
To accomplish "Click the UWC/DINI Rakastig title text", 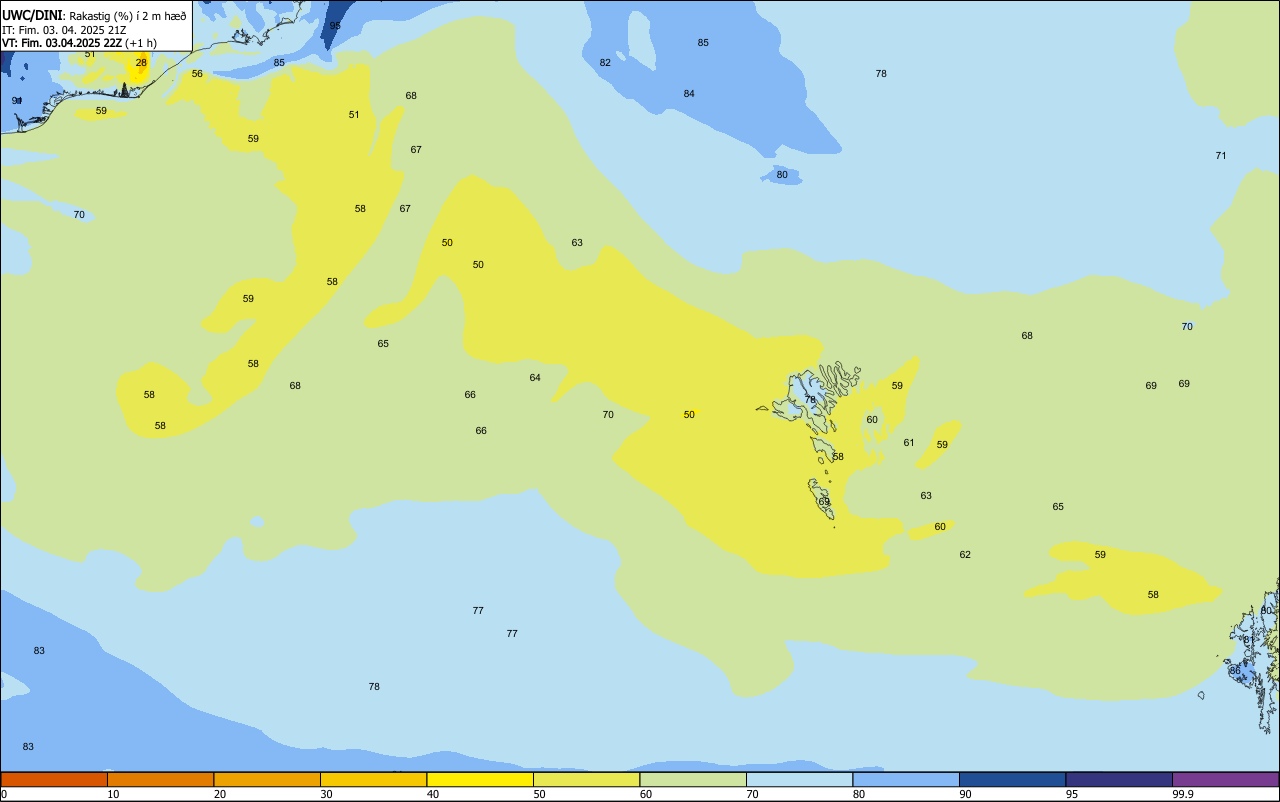I will [94, 15].
